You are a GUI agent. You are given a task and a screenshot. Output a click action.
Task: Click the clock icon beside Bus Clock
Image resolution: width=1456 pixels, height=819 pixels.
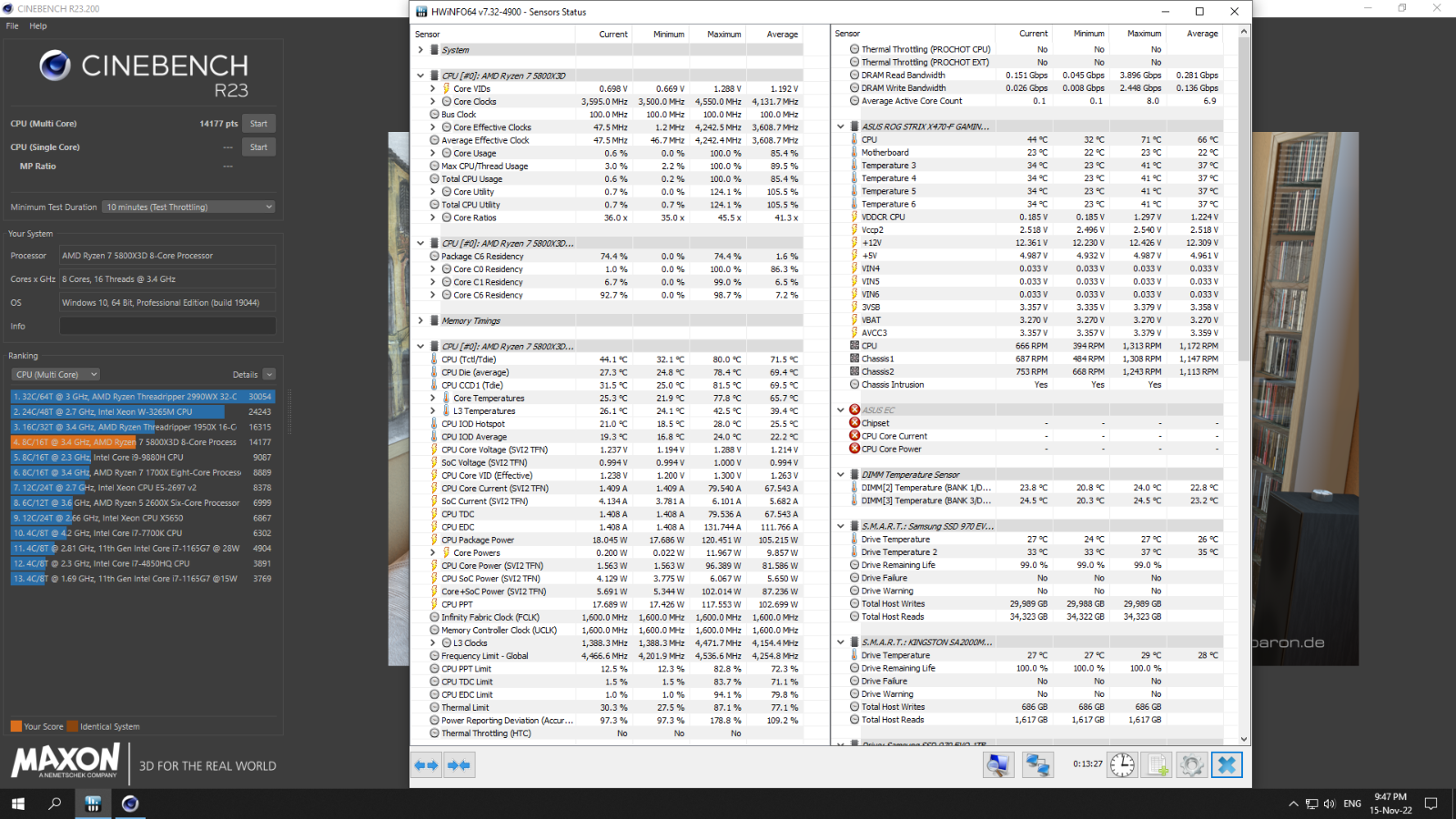coord(434,115)
